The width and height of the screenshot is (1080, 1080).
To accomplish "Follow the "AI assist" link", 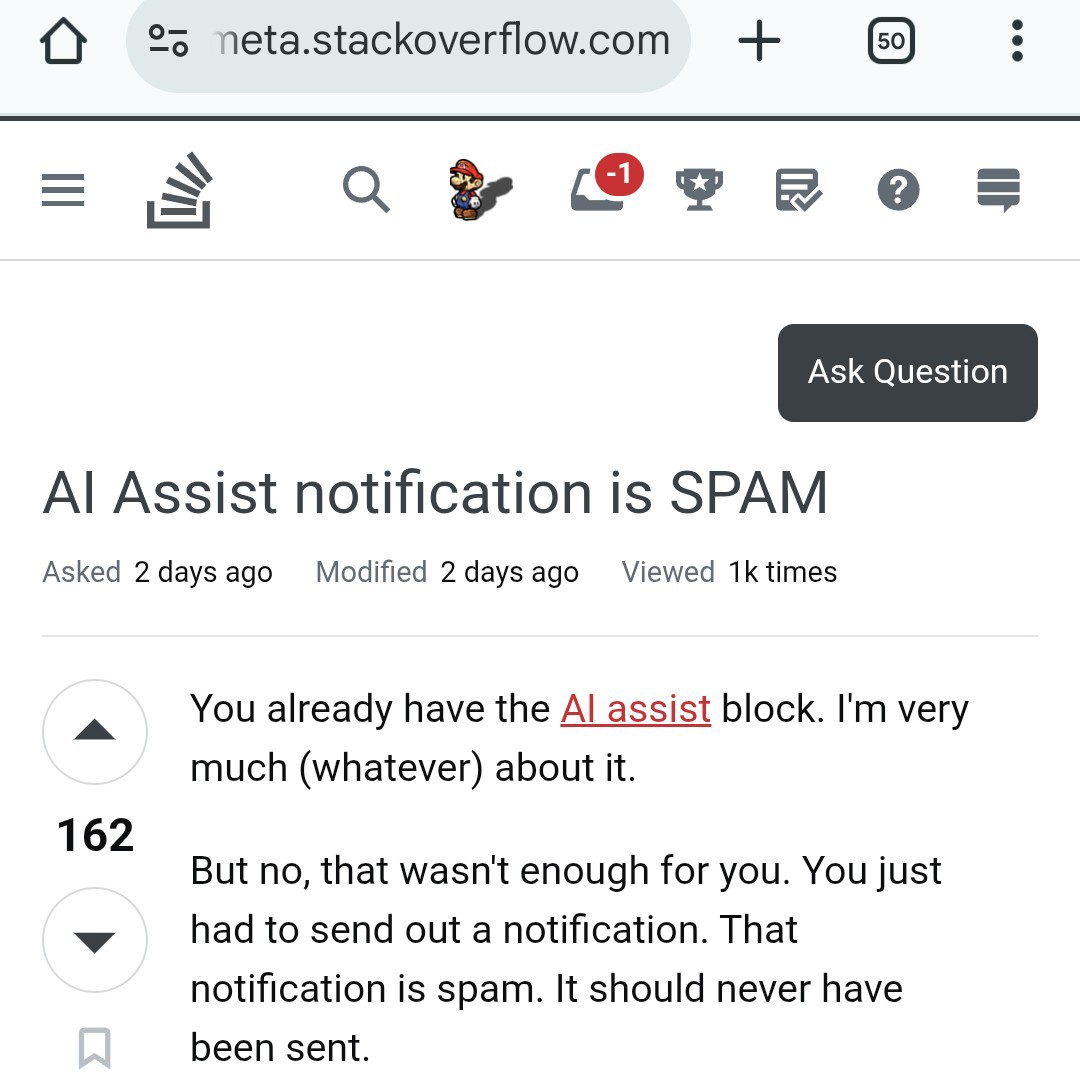I will [636, 709].
